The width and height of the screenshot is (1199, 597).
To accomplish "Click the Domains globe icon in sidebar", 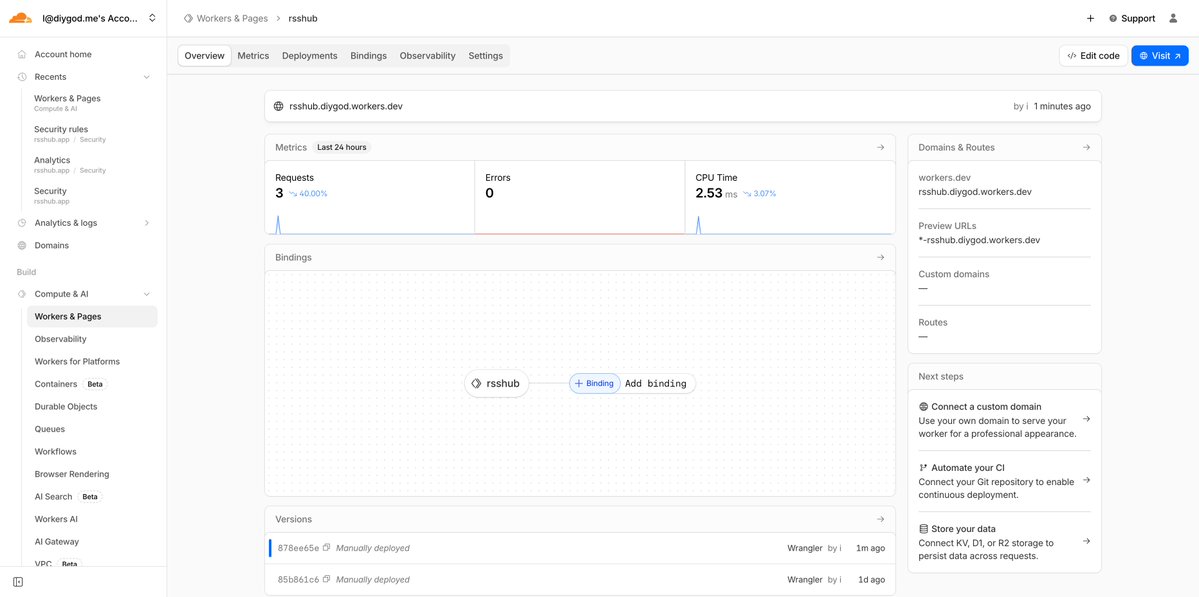I will [x=21, y=245].
